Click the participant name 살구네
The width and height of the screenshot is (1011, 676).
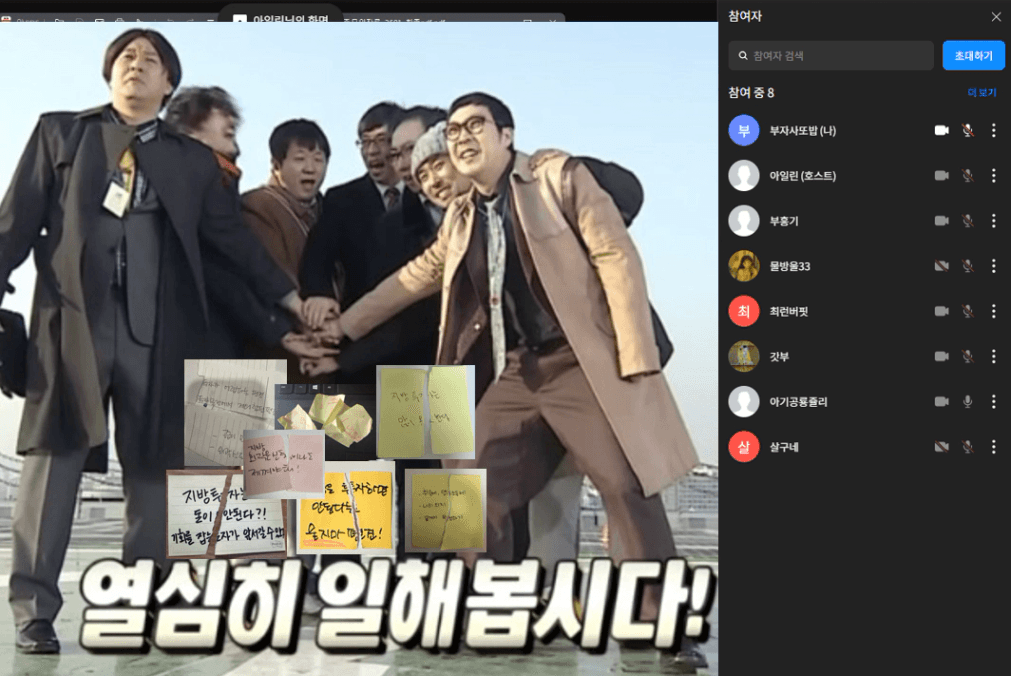click(783, 446)
